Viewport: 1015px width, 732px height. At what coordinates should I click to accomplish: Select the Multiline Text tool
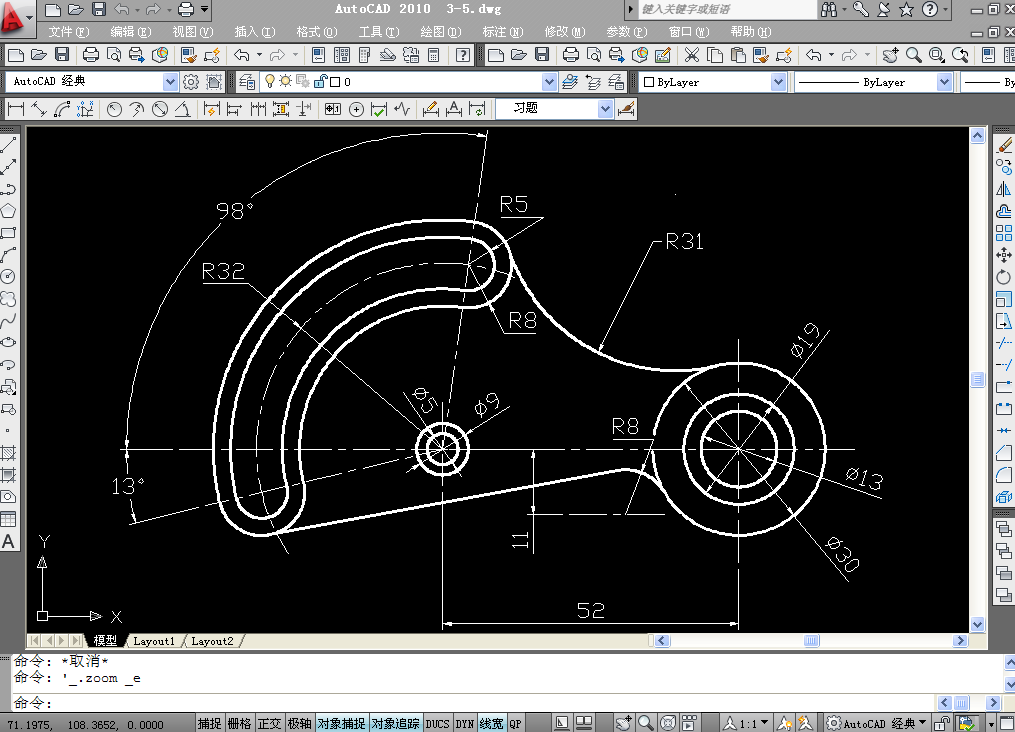coord(8,541)
